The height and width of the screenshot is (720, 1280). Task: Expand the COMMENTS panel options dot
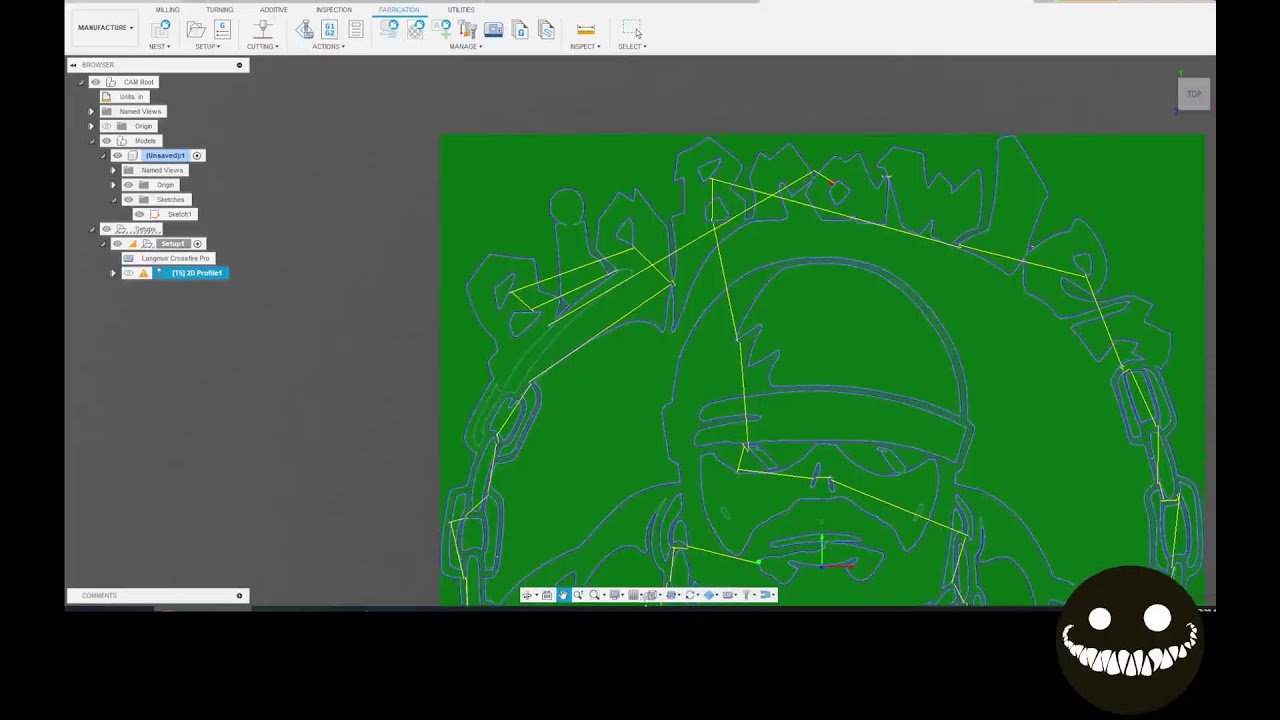[239, 596]
